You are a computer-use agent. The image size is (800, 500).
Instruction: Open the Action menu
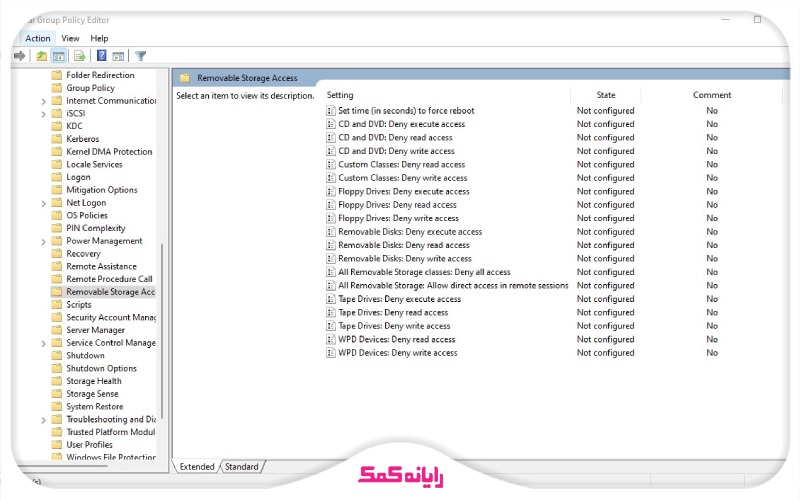pyautogui.click(x=37, y=38)
